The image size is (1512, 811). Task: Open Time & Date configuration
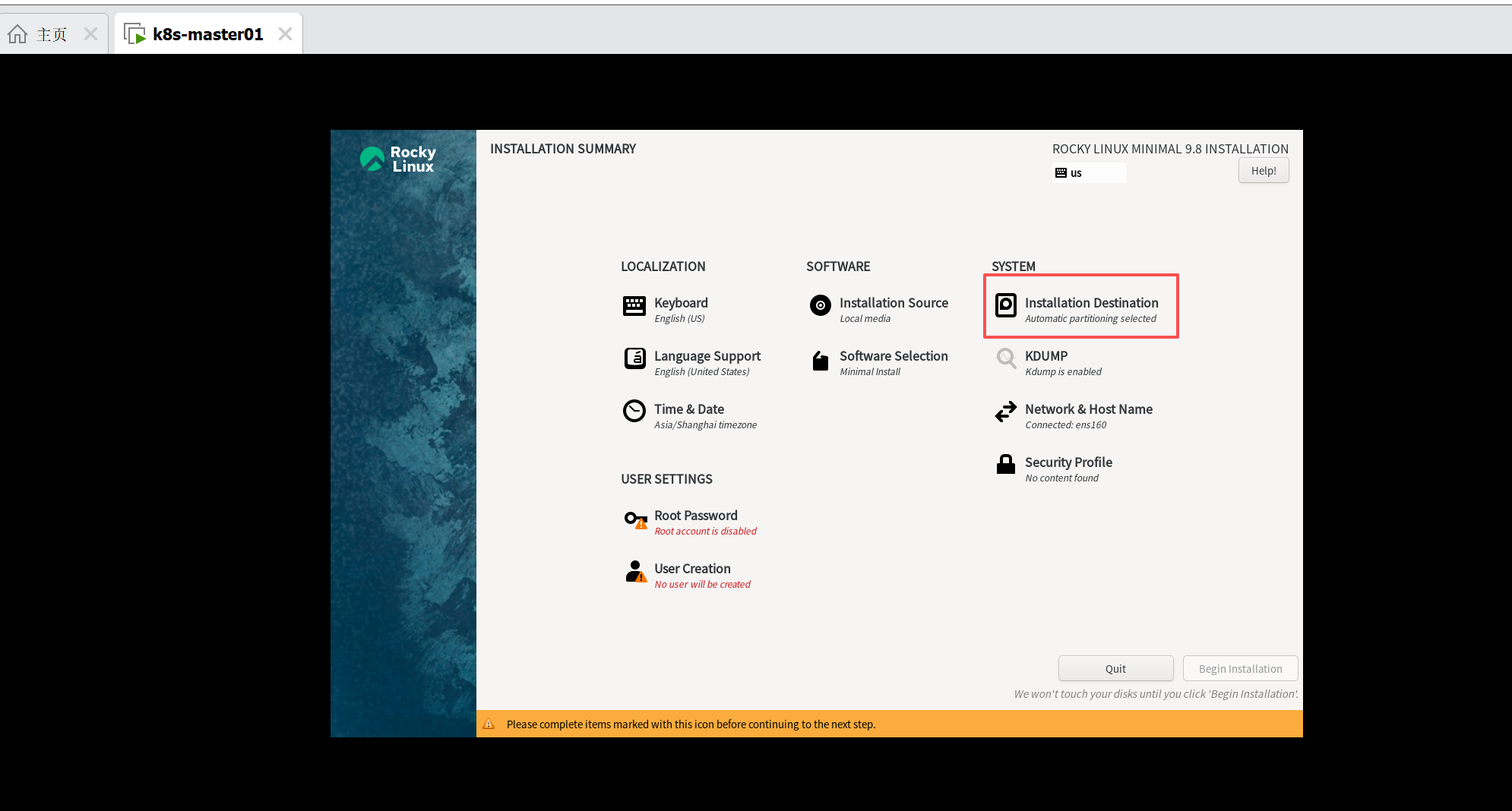pyautogui.click(x=689, y=409)
